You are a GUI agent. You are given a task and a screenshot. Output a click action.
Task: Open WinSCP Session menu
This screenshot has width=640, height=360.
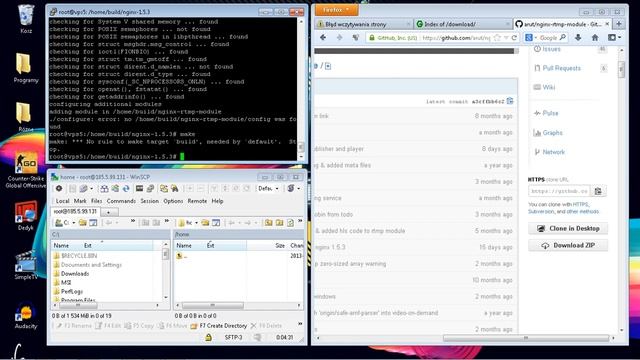149,201
